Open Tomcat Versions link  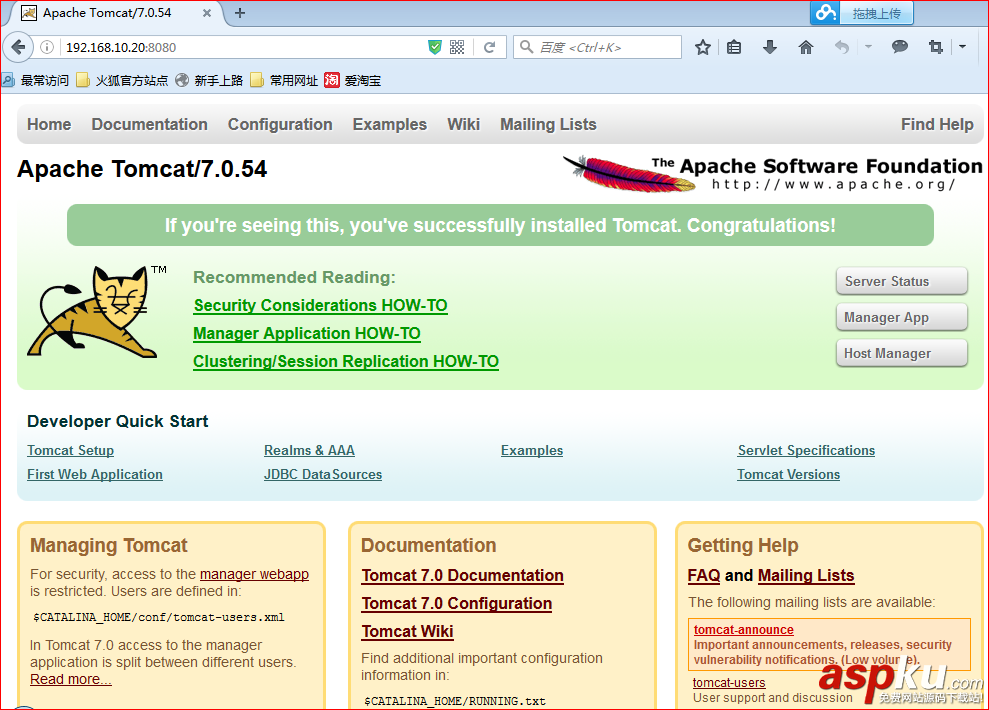click(x=788, y=474)
